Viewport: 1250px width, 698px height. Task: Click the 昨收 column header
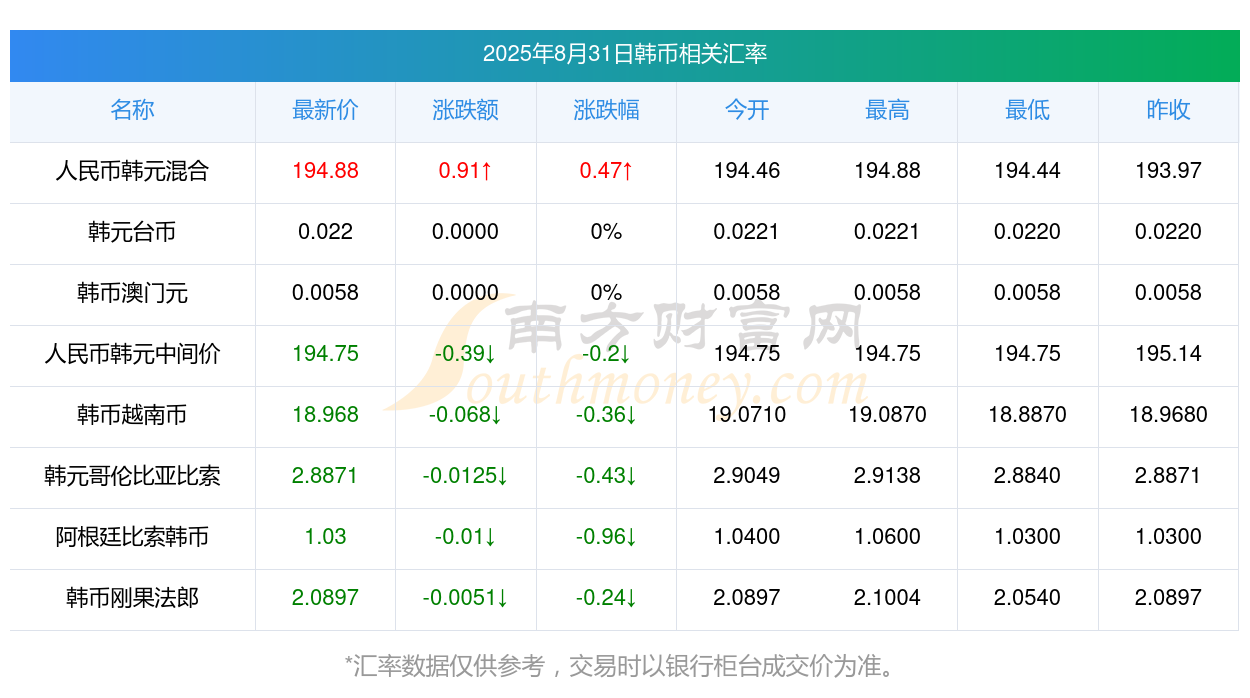1168,110
